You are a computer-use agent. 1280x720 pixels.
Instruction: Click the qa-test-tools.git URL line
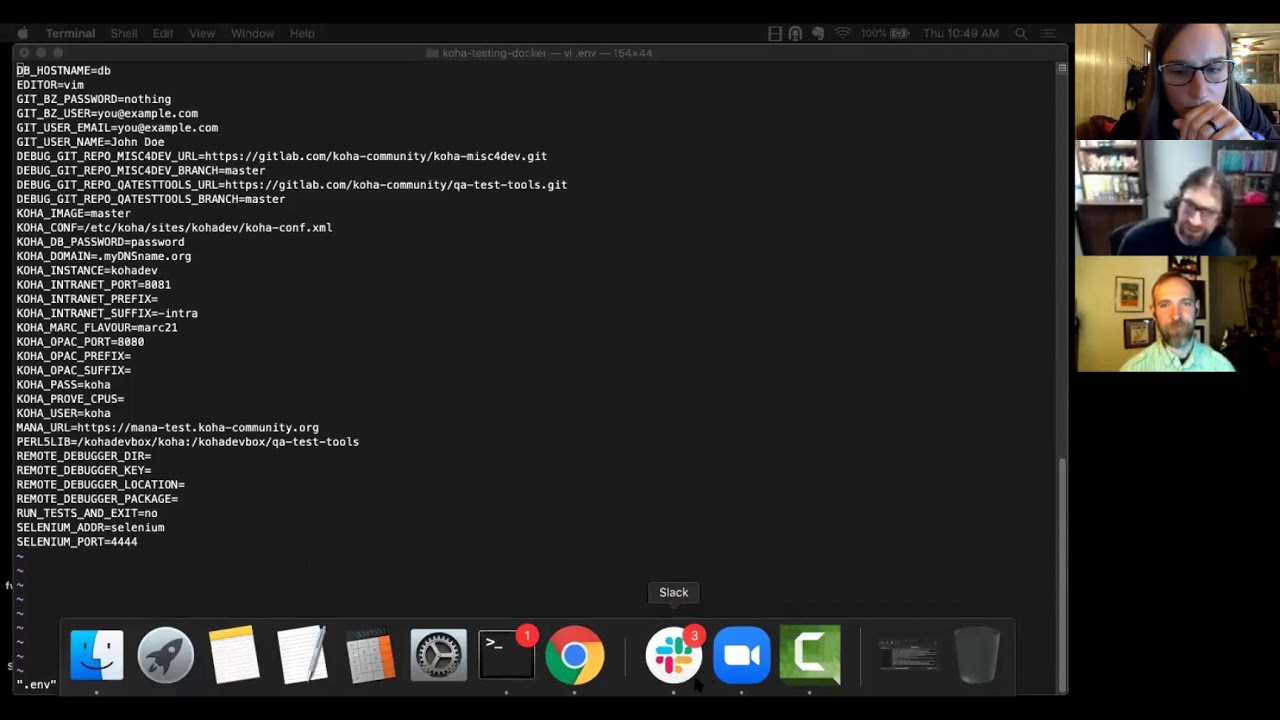(x=291, y=185)
